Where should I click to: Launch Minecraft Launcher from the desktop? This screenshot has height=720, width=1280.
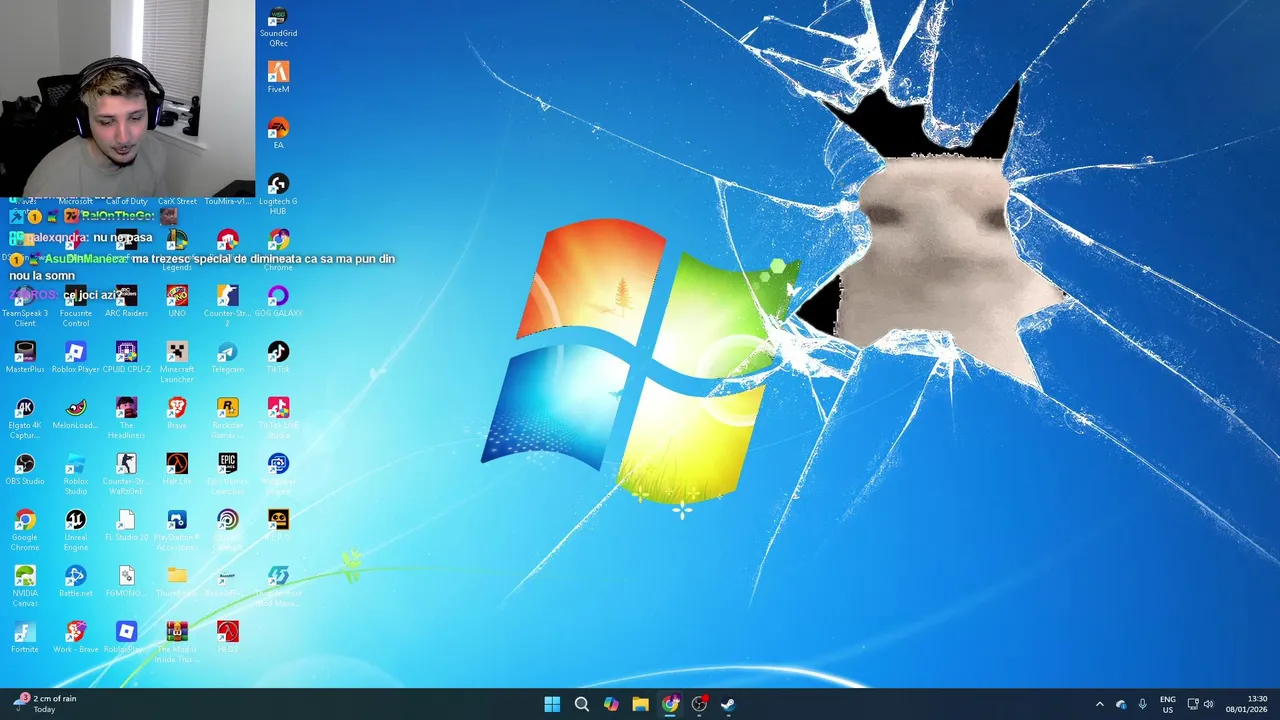(x=177, y=361)
